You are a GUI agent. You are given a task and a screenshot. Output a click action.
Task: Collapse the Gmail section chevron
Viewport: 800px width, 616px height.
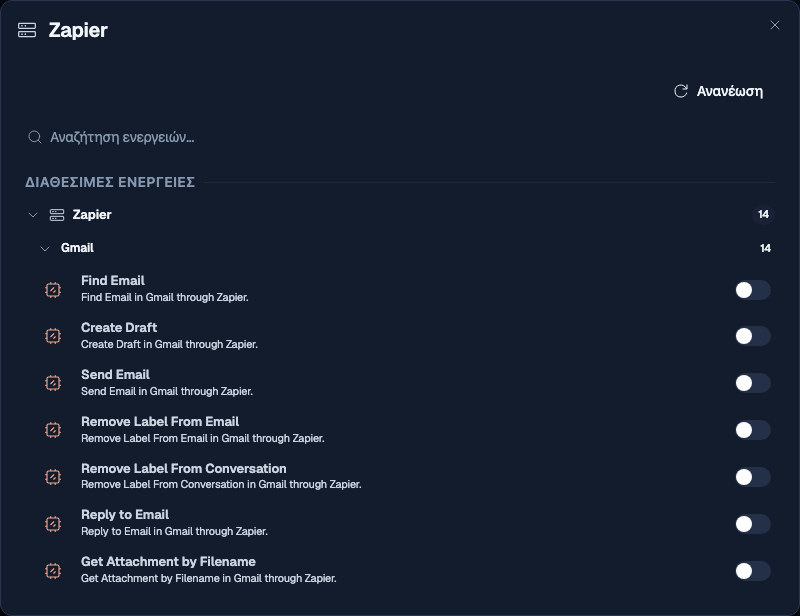click(x=45, y=249)
